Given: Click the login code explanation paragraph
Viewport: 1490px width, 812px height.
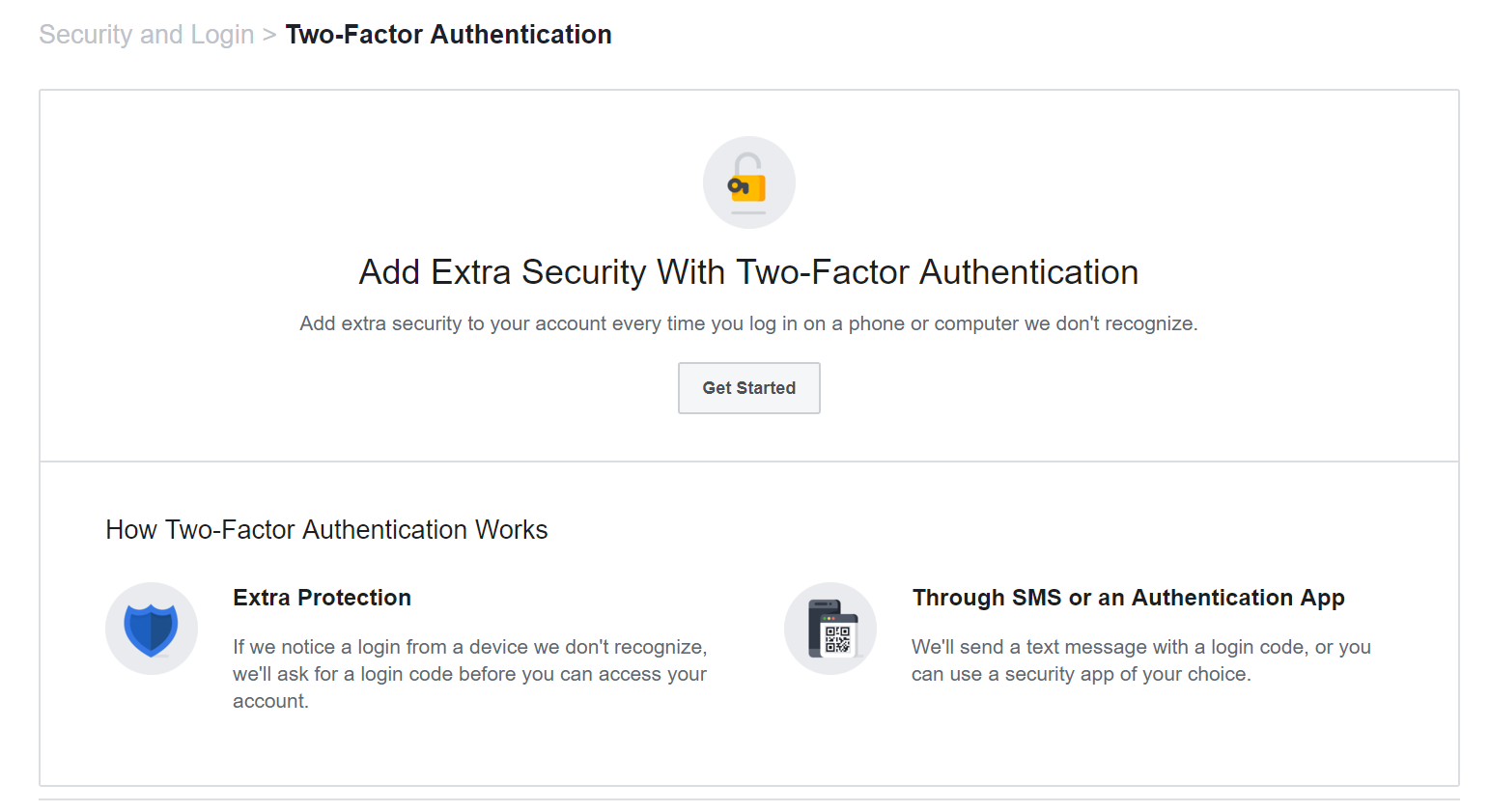Looking at the screenshot, I should [x=470, y=673].
